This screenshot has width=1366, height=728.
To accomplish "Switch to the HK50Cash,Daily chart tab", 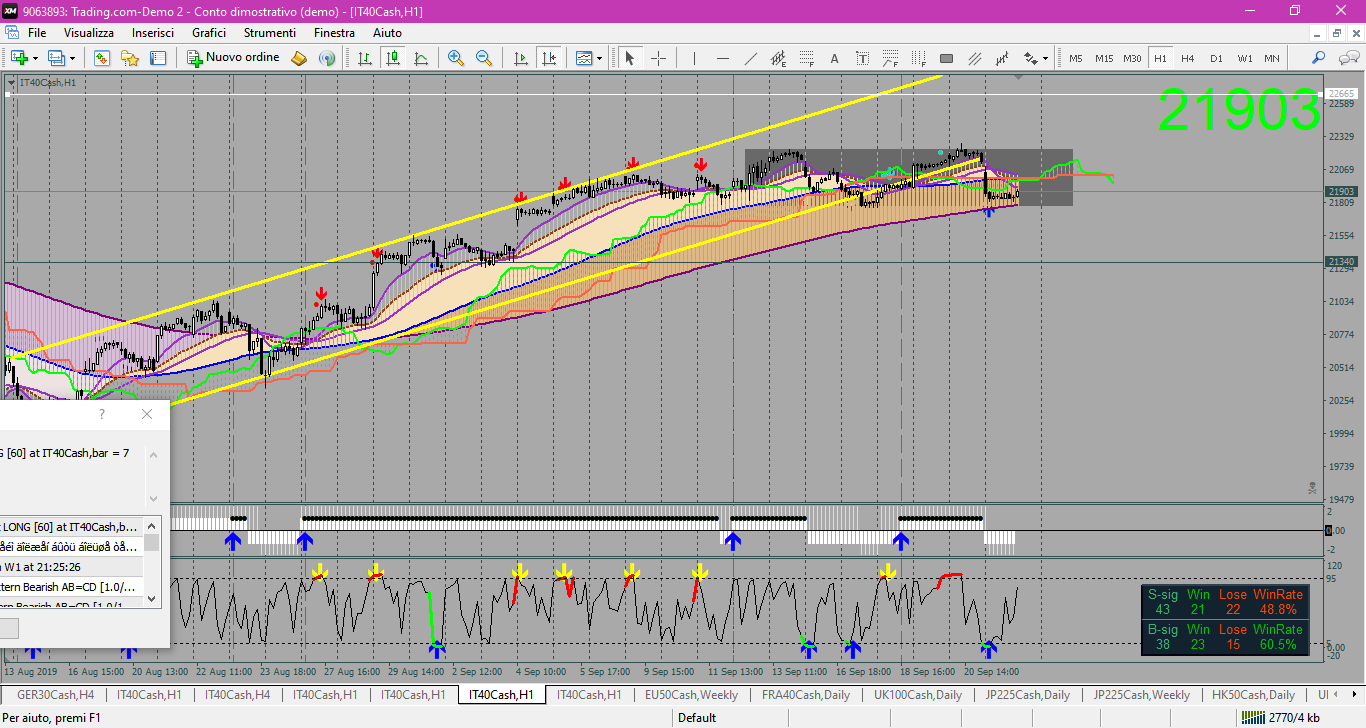I will pos(1253,695).
